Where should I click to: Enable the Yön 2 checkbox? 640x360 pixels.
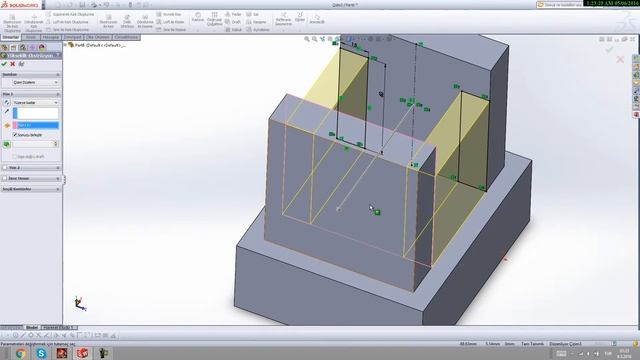pyautogui.click(x=5, y=168)
